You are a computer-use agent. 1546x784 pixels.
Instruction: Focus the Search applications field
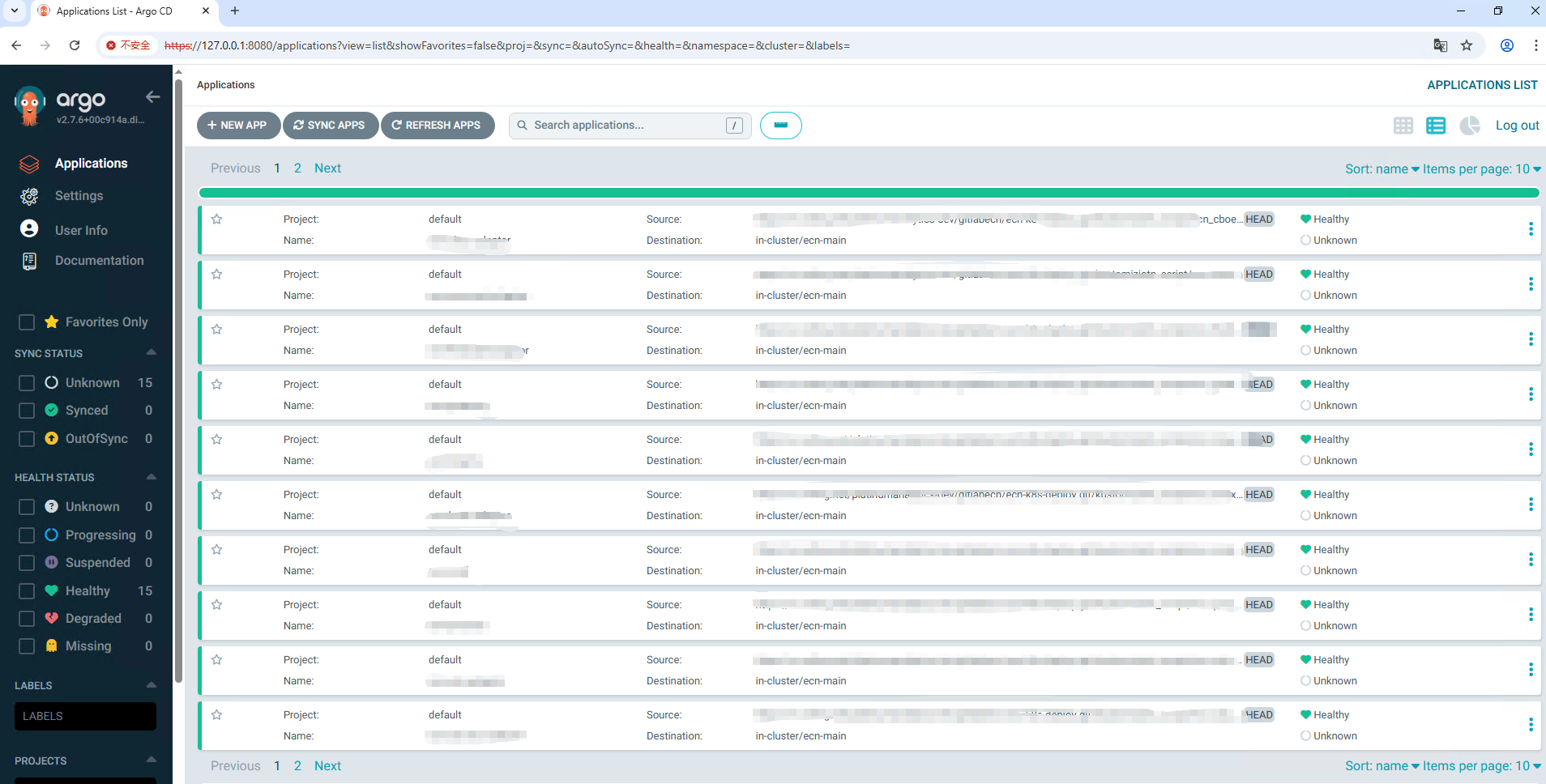(x=630, y=126)
